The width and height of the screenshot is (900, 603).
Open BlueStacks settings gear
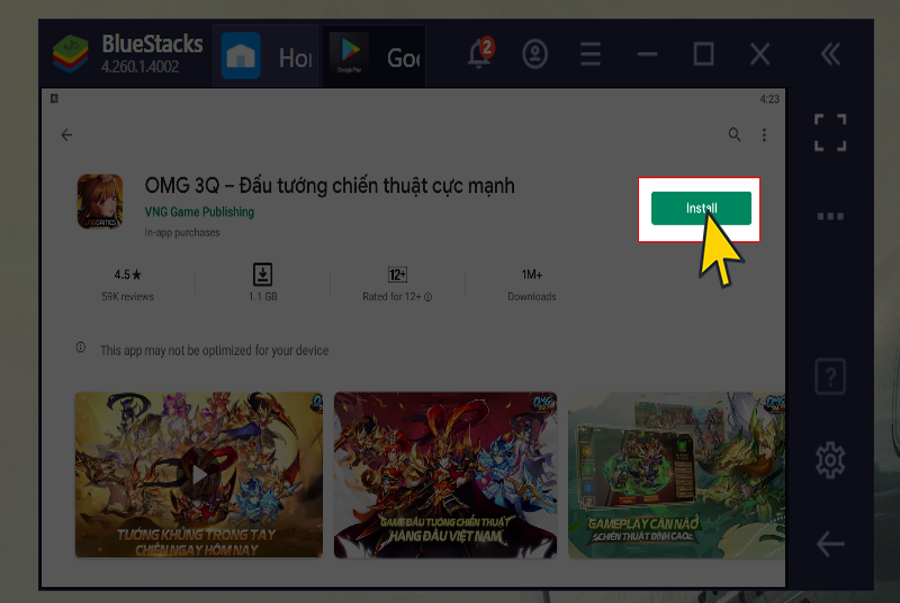830,460
